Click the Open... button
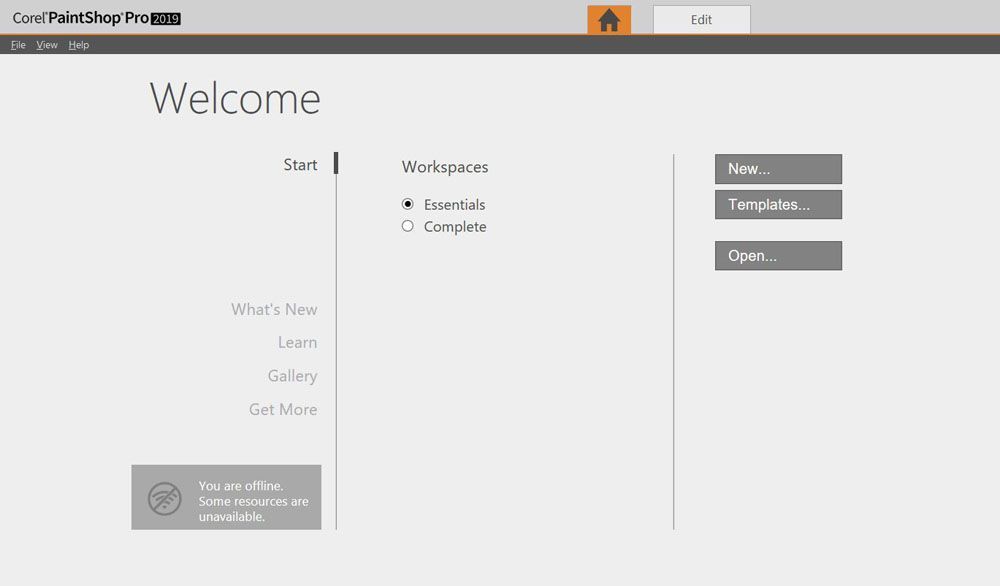Viewport: 1000px width, 586px height. pos(778,256)
